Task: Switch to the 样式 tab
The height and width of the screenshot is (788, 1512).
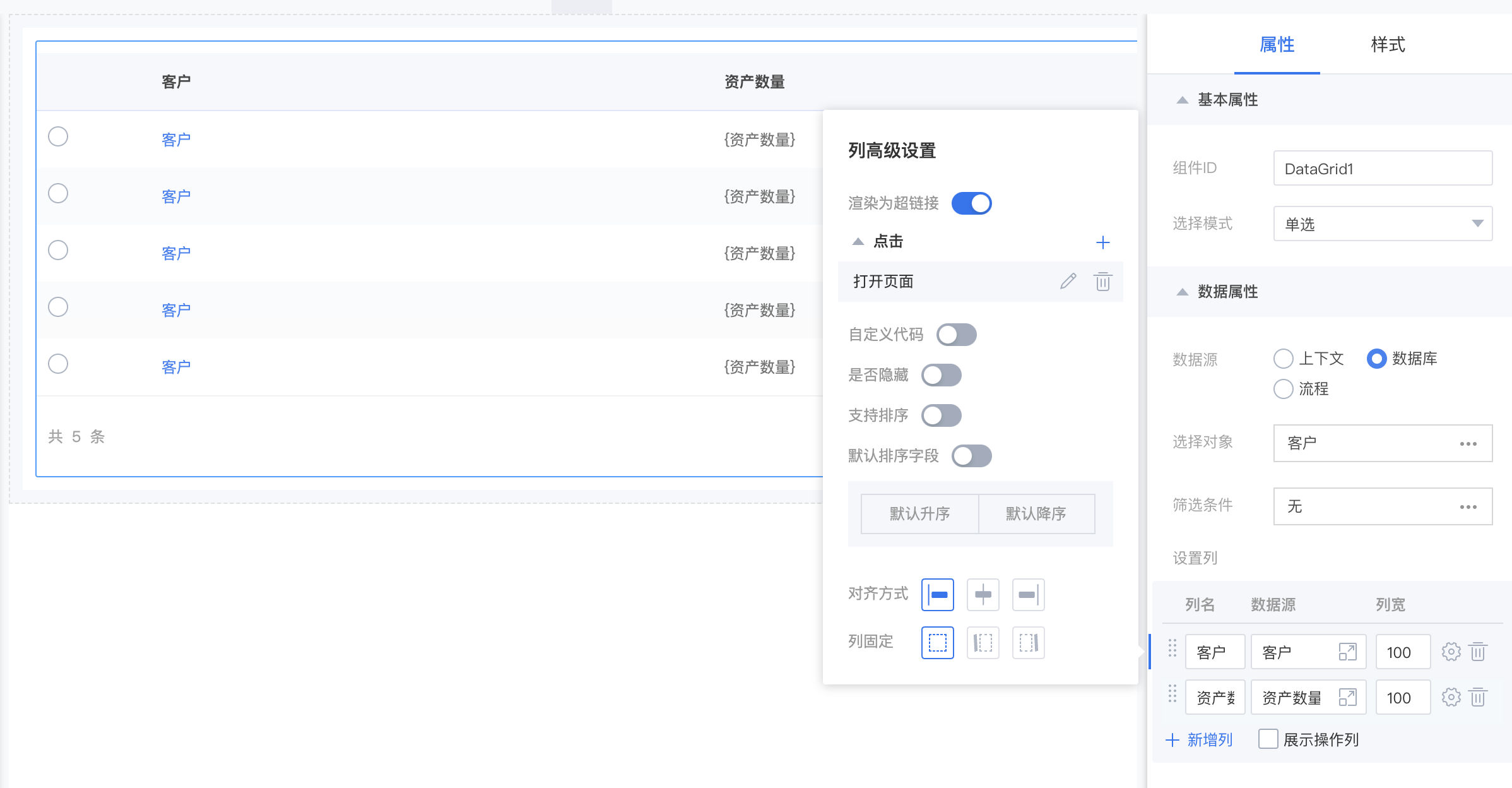Action: (1388, 45)
